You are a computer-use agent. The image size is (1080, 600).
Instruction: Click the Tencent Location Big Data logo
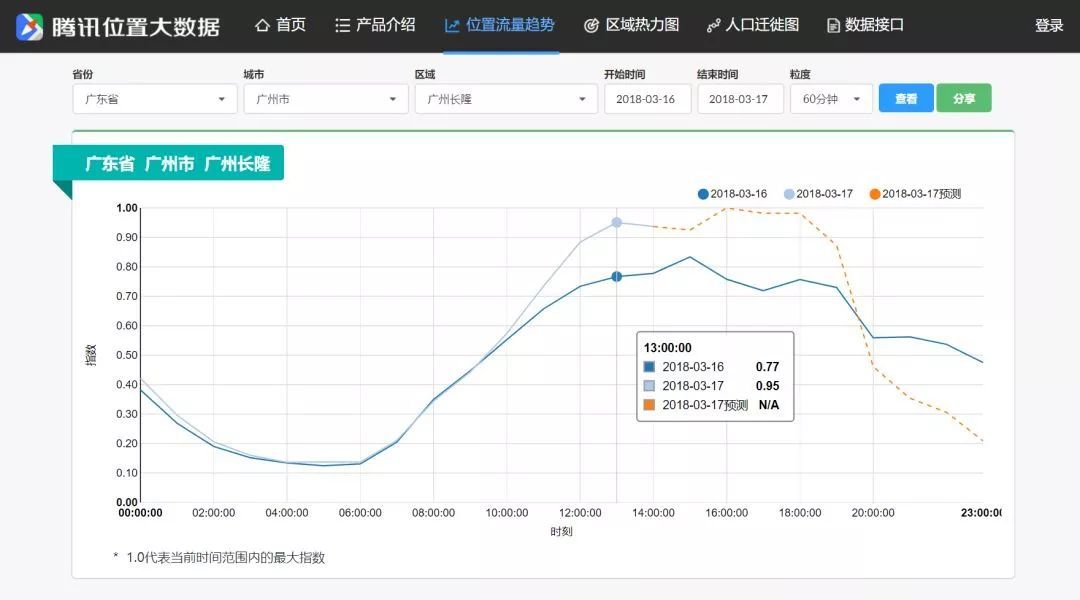[x=30, y=26]
